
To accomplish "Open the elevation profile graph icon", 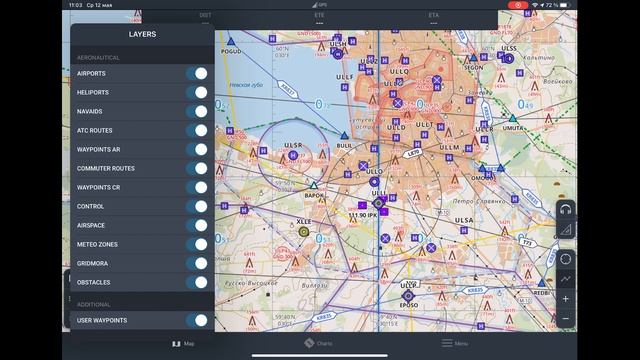I will [x=565, y=279].
